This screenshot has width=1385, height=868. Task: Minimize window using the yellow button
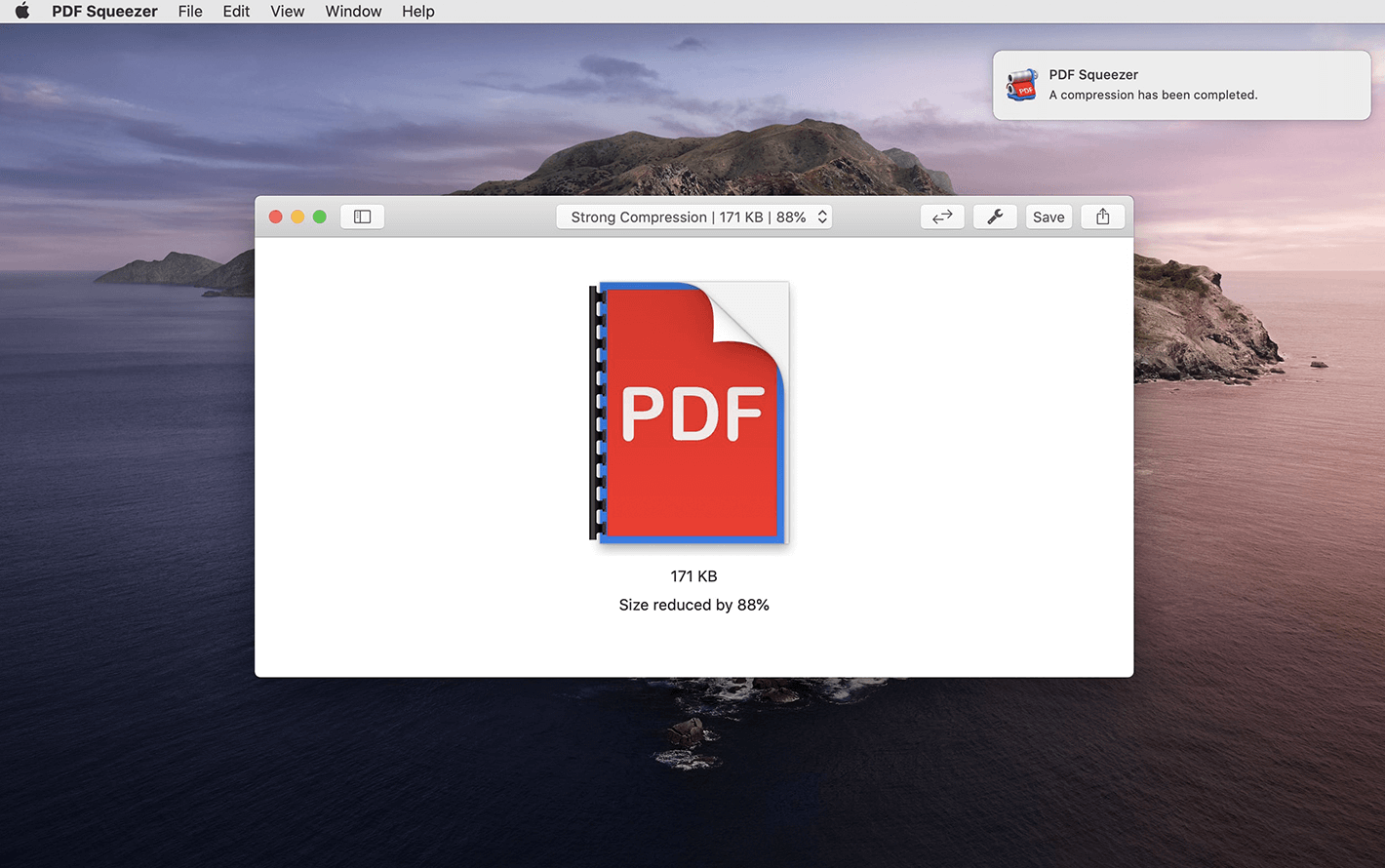coord(297,217)
